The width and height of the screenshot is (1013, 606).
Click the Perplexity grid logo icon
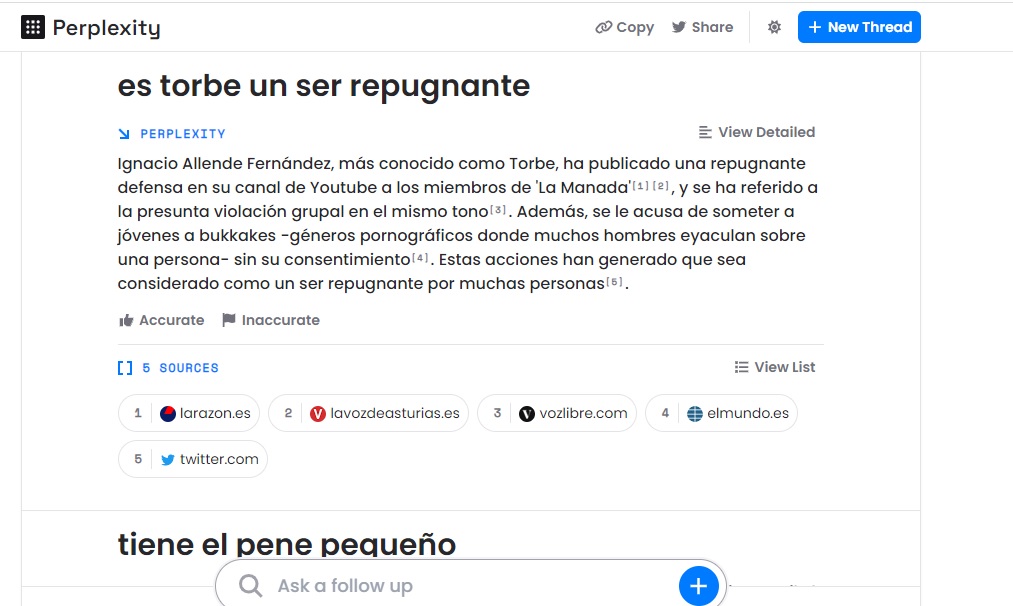[x=33, y=27]
